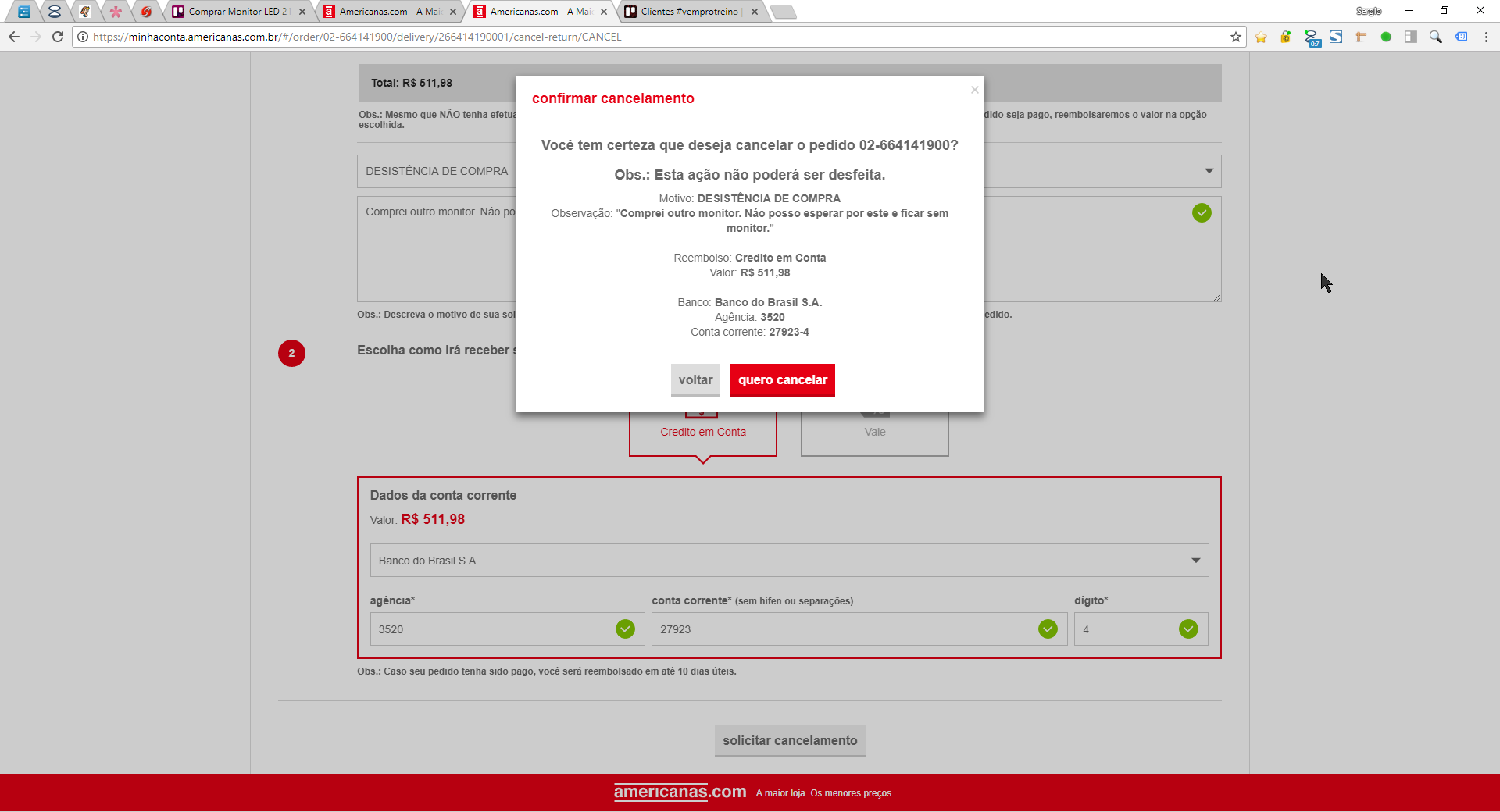Click the red Valor R$ 511,98 amount
The width and height of the screenshot is (1500, 812).
pos(433,519)
